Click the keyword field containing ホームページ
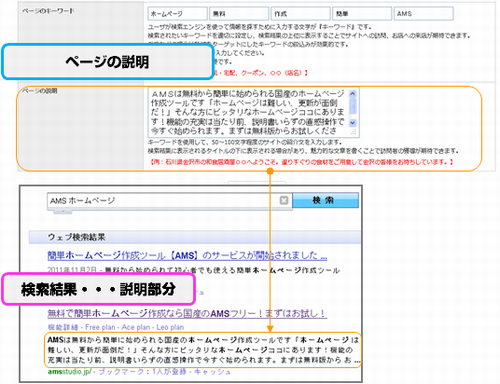The height and width of the screenshot is (384, 500). click(x=177, y=14)
